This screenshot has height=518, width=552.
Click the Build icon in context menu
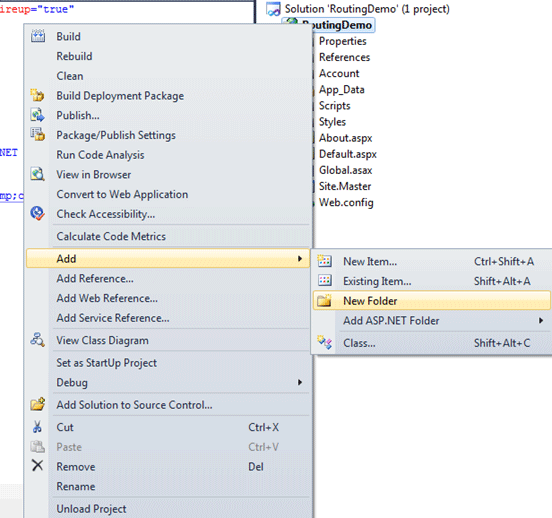[x=38, y=36]
